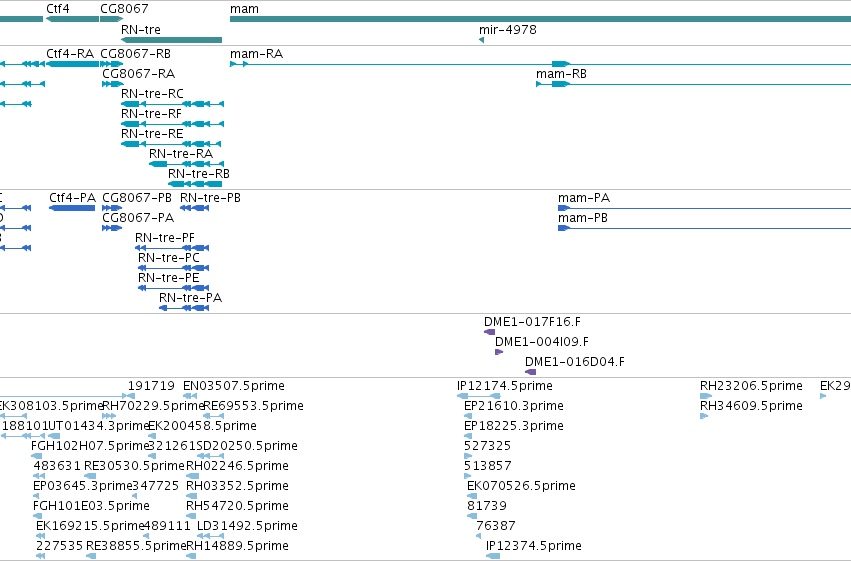This screenshot has width=851, height=561.
Task: Select the RN-tre-RE transcript label
Action: [x=152, y=134]
